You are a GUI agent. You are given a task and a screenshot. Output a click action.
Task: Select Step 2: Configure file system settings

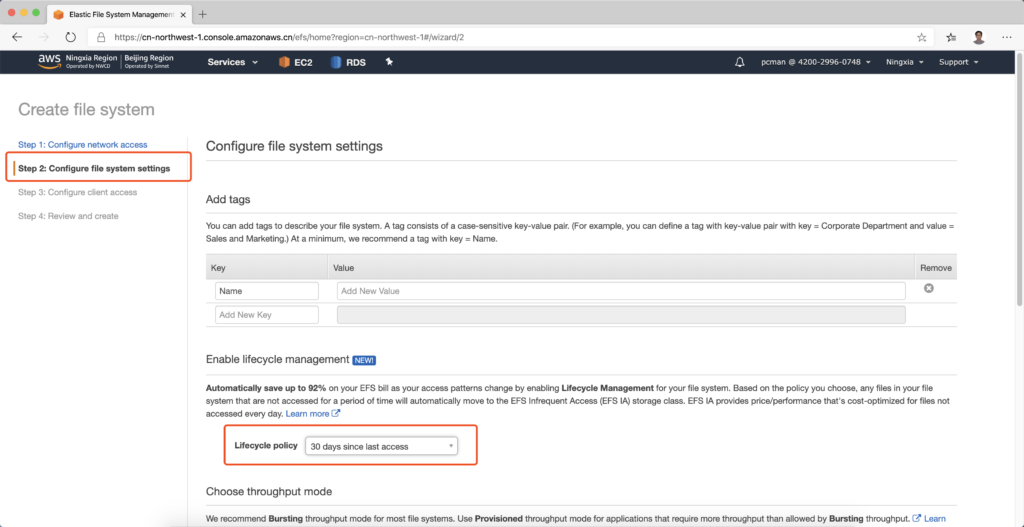tap(94, 168)
